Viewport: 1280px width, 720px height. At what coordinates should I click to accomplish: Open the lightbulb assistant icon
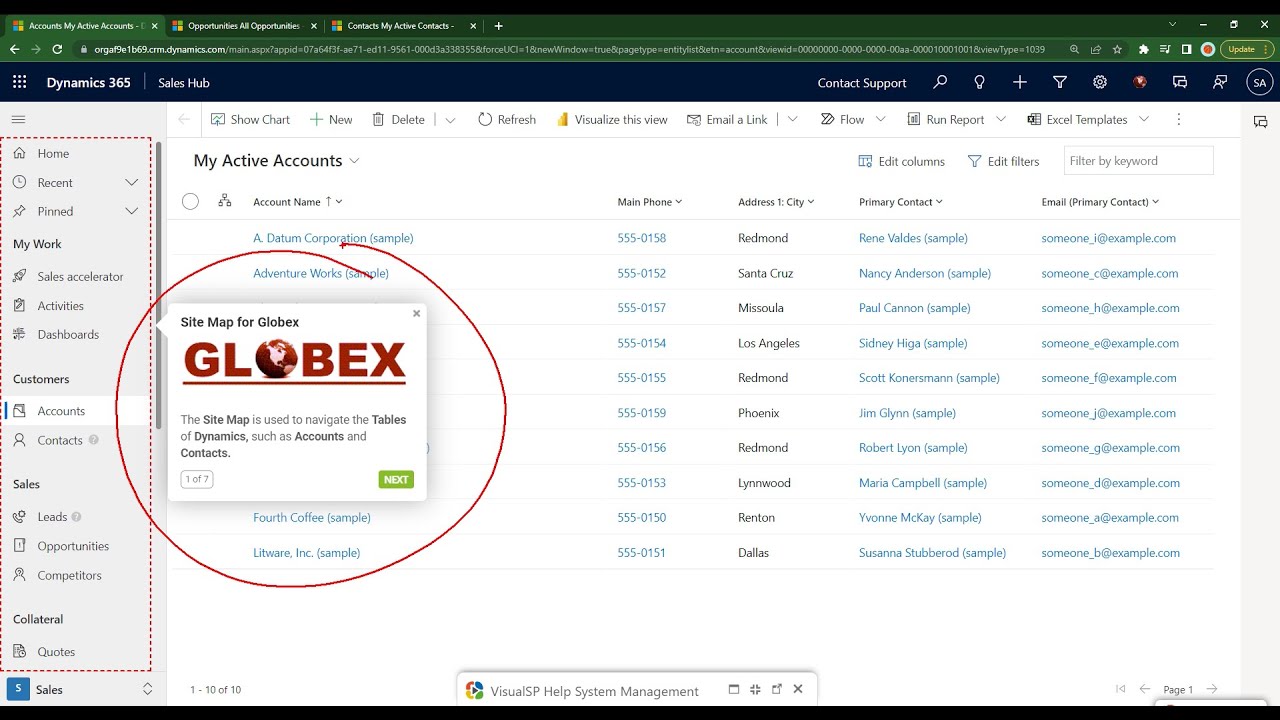(x=980, y=83)
